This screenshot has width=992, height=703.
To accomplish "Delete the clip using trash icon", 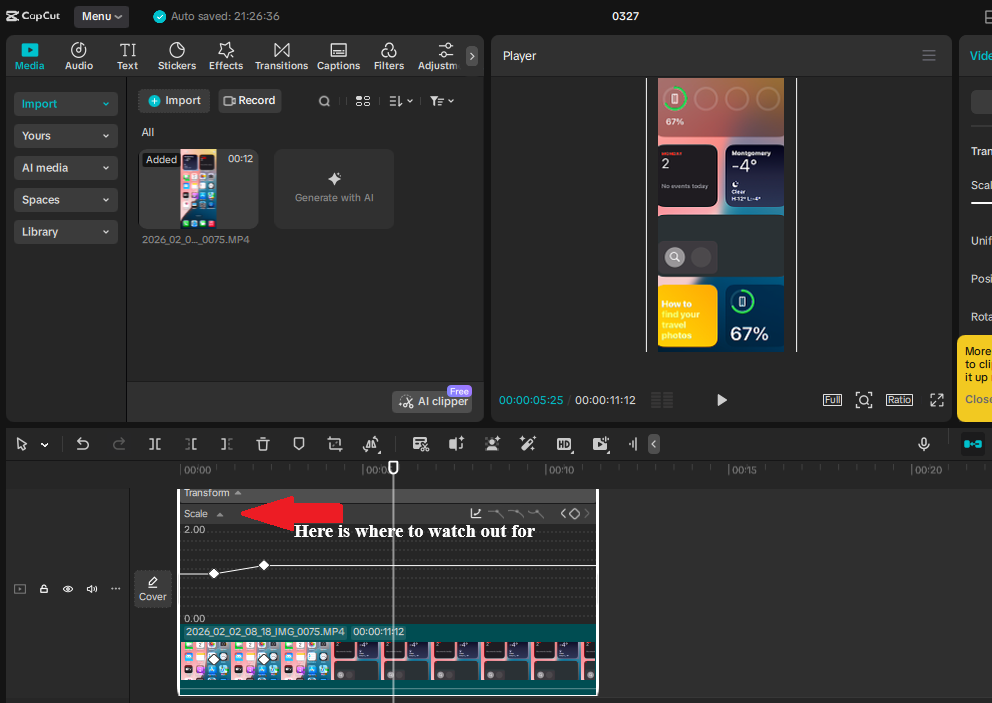I will click(262, 444).
